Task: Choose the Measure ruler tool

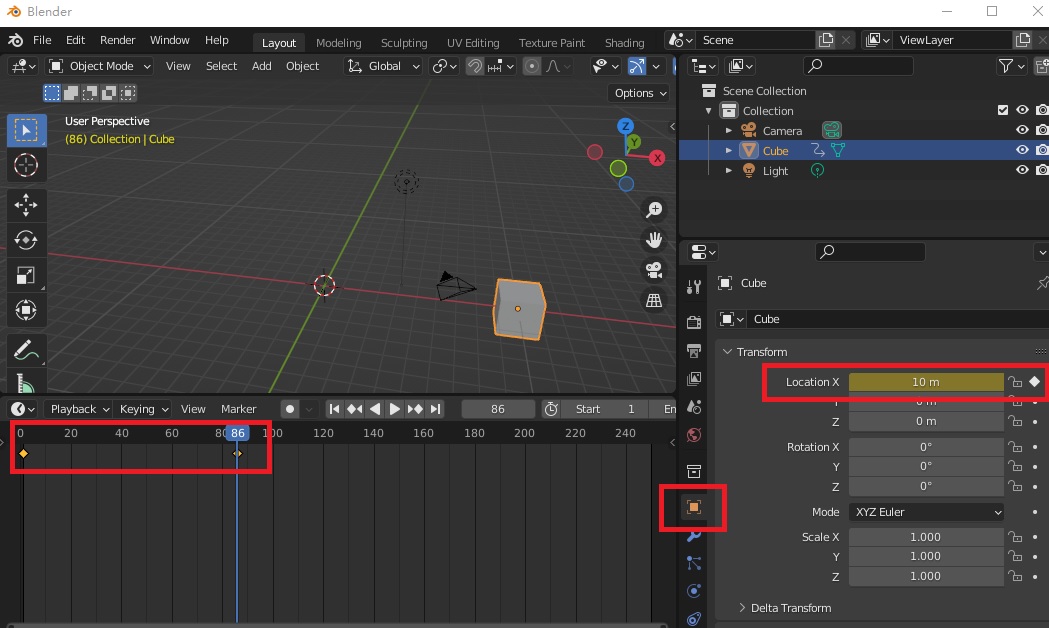Action: click(26, 383)
